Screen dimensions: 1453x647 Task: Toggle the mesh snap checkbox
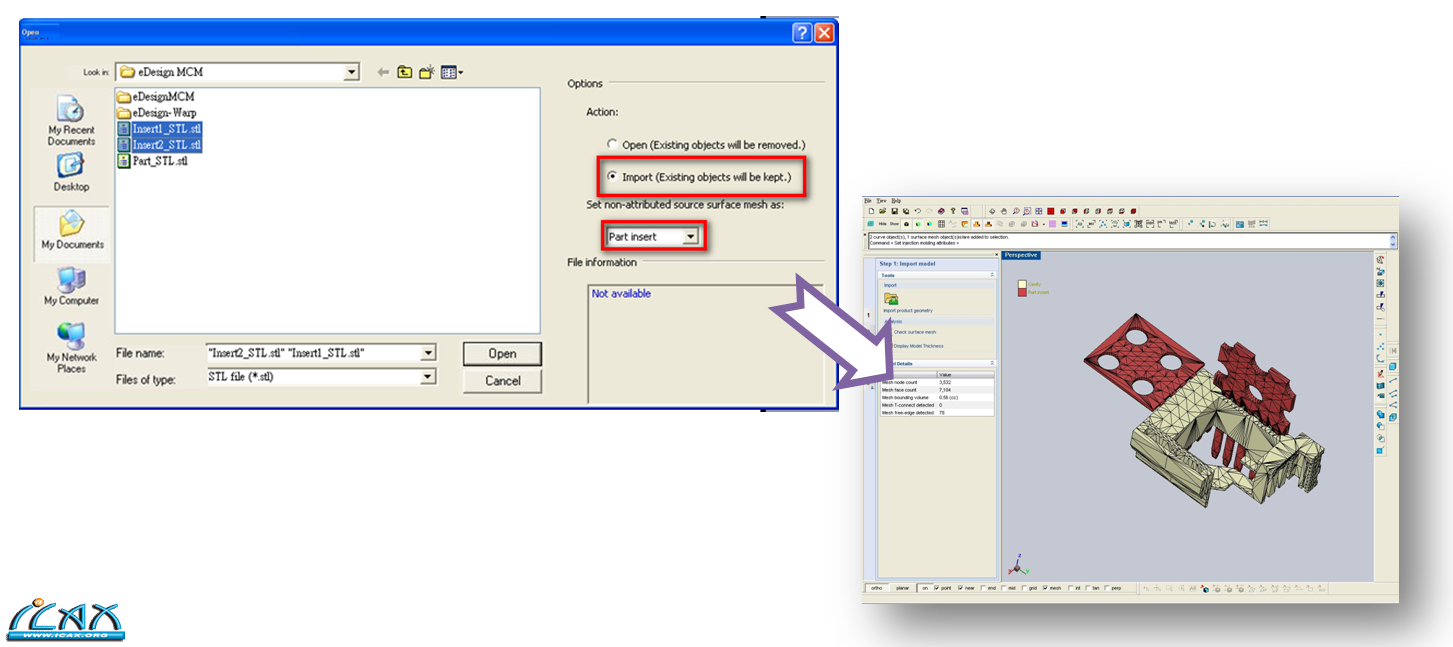1045,588
